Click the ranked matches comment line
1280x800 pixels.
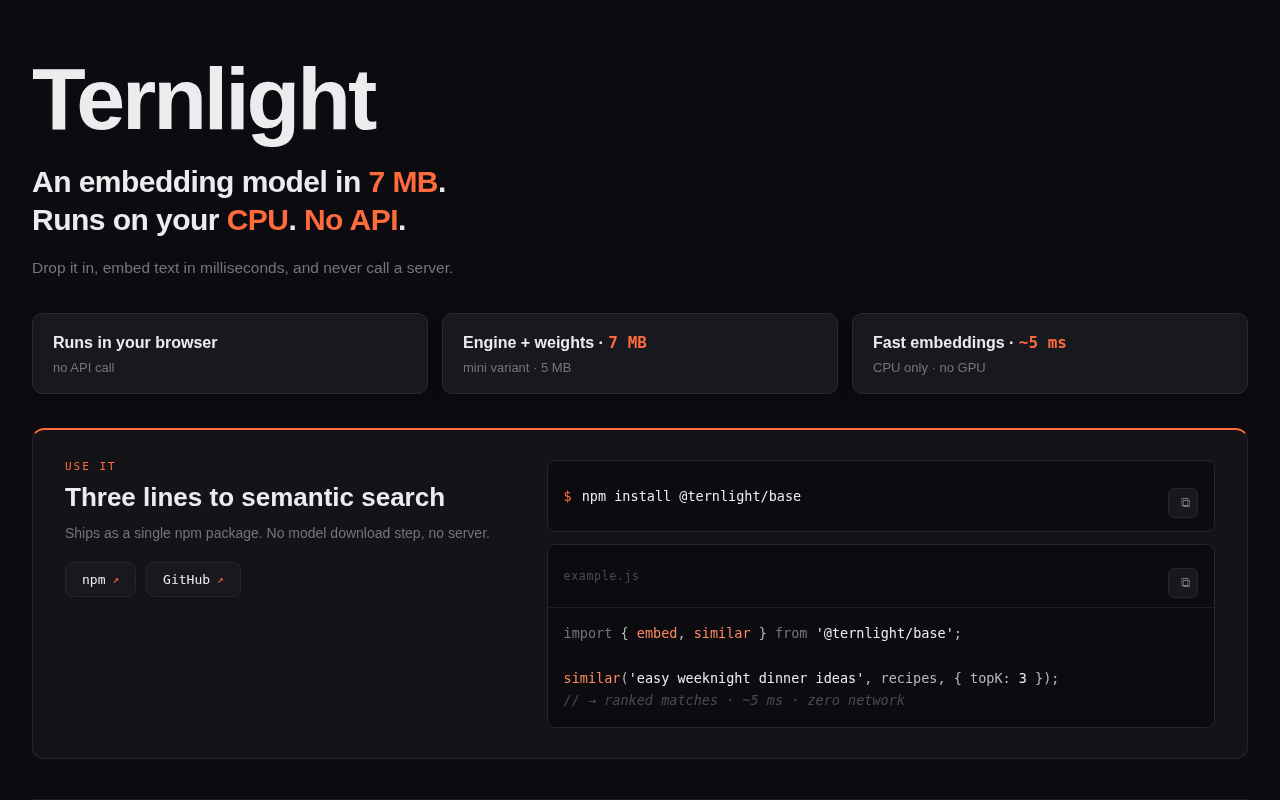[x=734, y=700]
